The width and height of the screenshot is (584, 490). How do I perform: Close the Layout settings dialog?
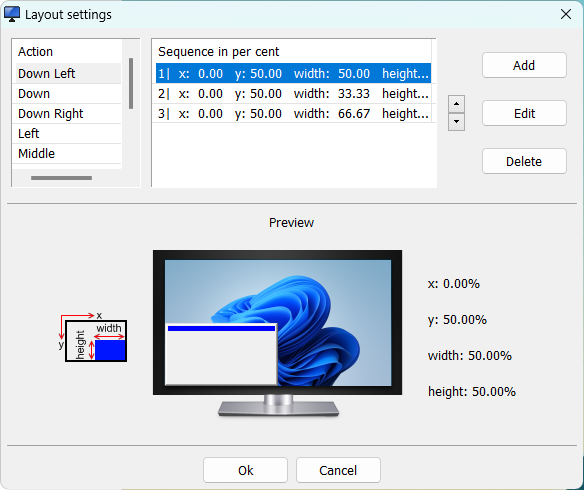pos(566,14)
